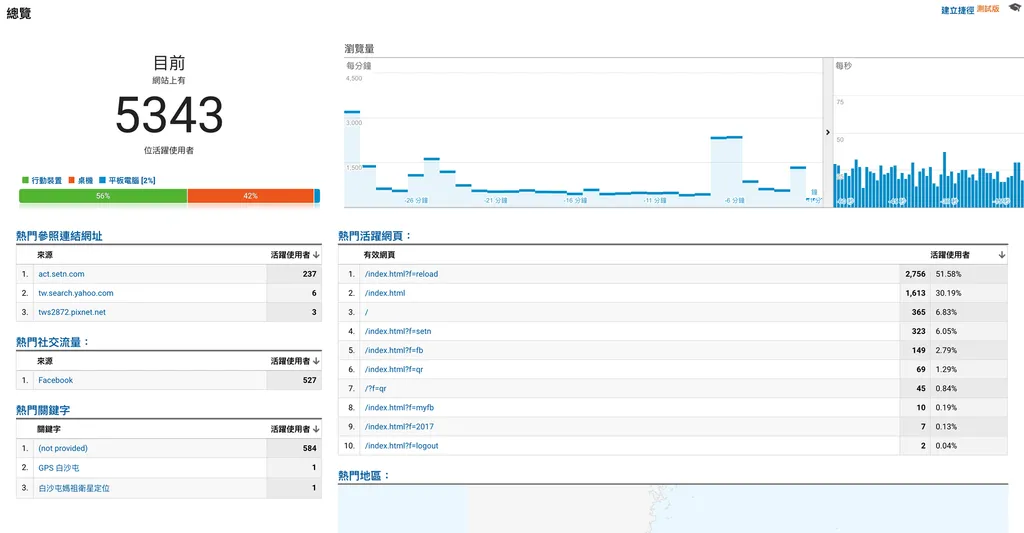Open the /index.html?f=logout page link

tap(402, 445)
